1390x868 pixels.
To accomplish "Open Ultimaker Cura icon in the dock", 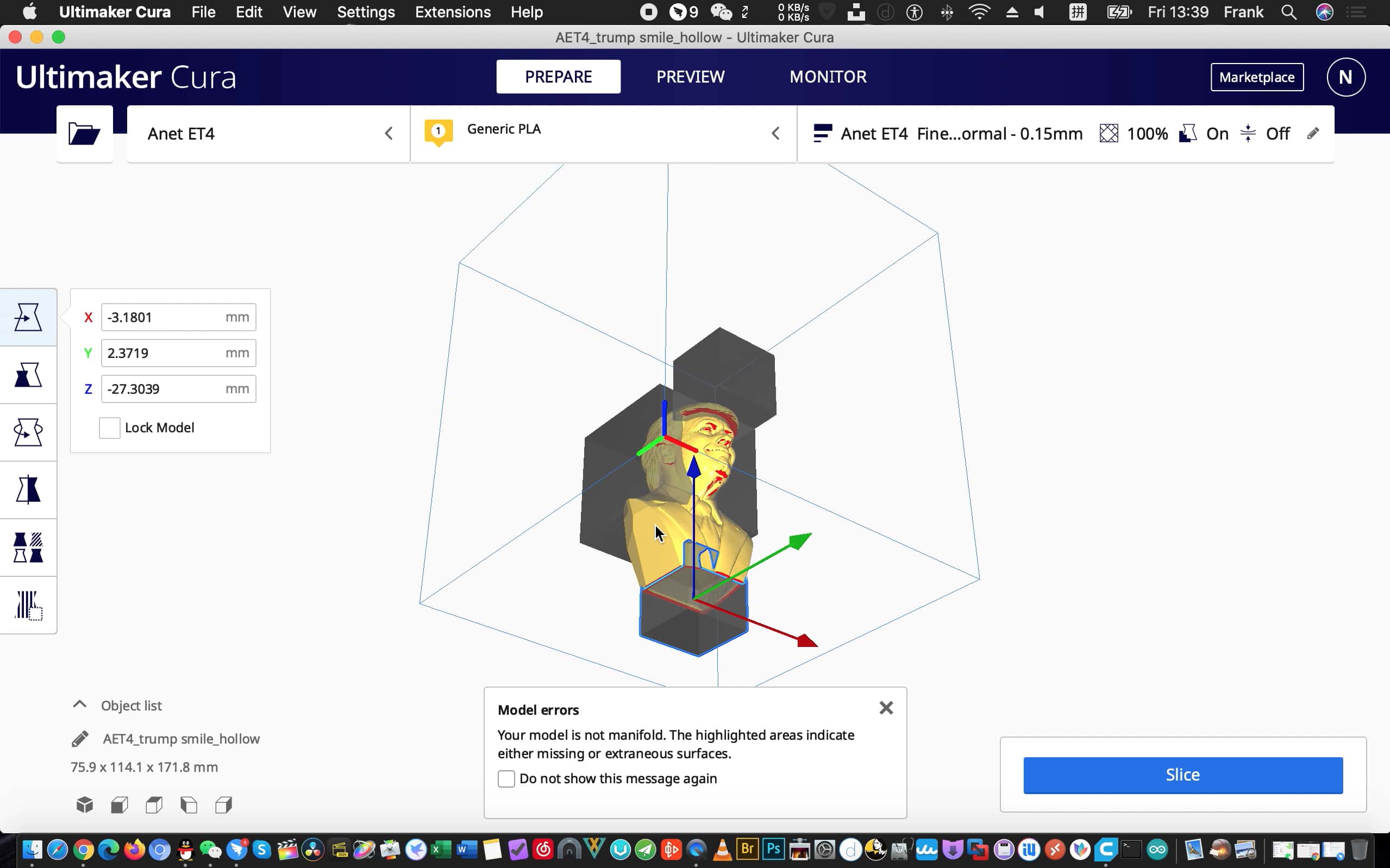I will [1105, 849].
